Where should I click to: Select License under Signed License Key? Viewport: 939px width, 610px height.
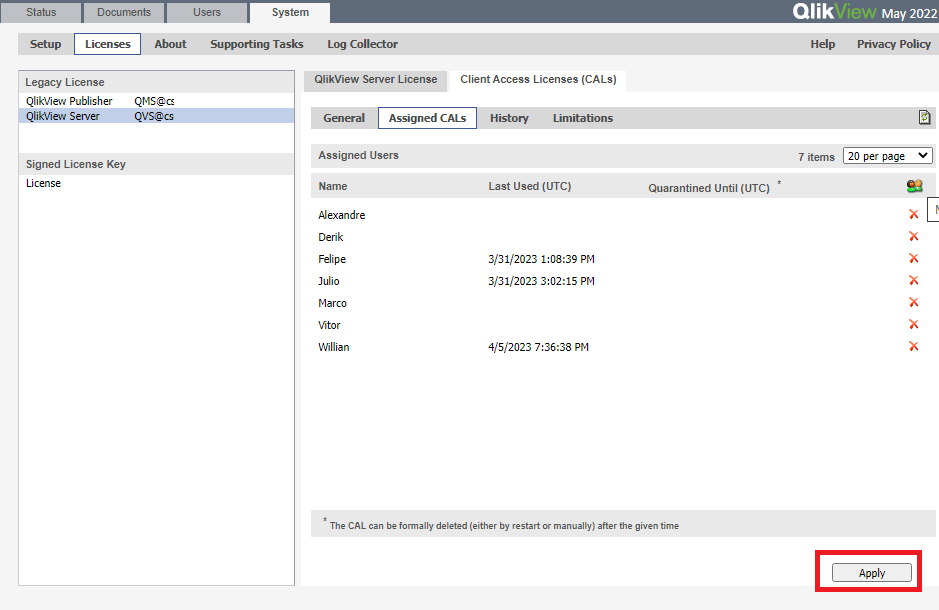[x=43, y=183]
